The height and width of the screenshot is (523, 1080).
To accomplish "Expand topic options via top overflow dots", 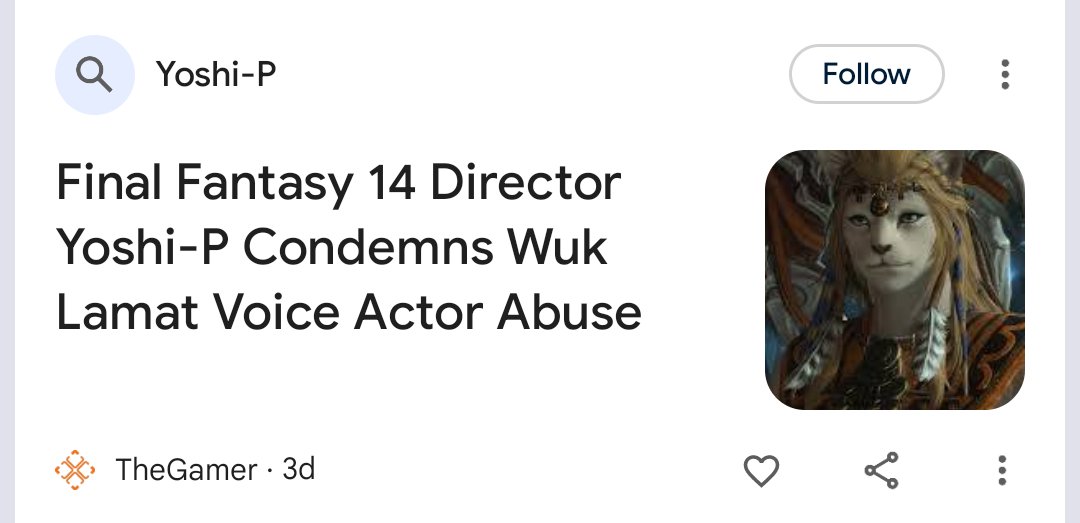I will pyautogui.click(x=1005, y=74).
